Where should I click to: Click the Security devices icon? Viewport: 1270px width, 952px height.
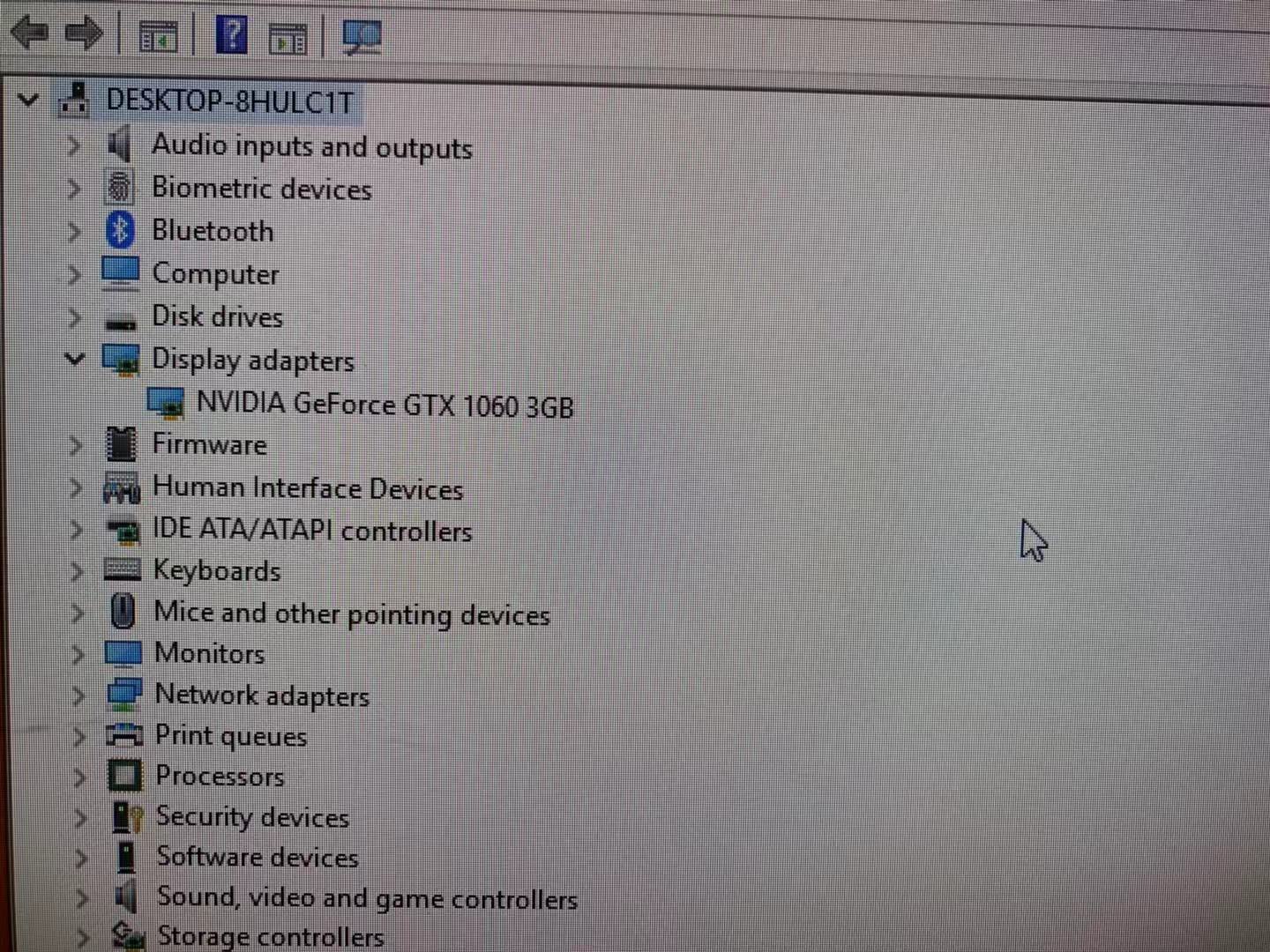[127, 817]
